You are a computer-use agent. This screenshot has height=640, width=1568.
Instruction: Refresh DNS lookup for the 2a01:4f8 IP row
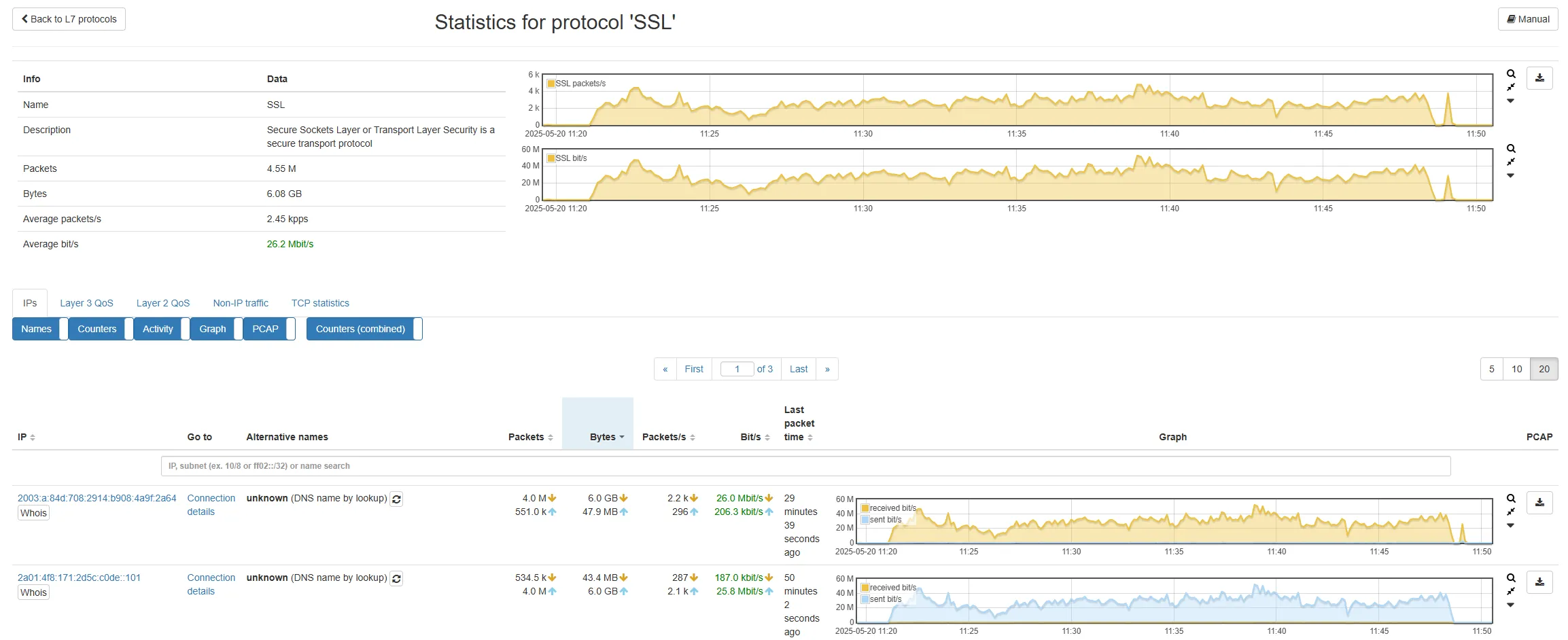(396, 579)
